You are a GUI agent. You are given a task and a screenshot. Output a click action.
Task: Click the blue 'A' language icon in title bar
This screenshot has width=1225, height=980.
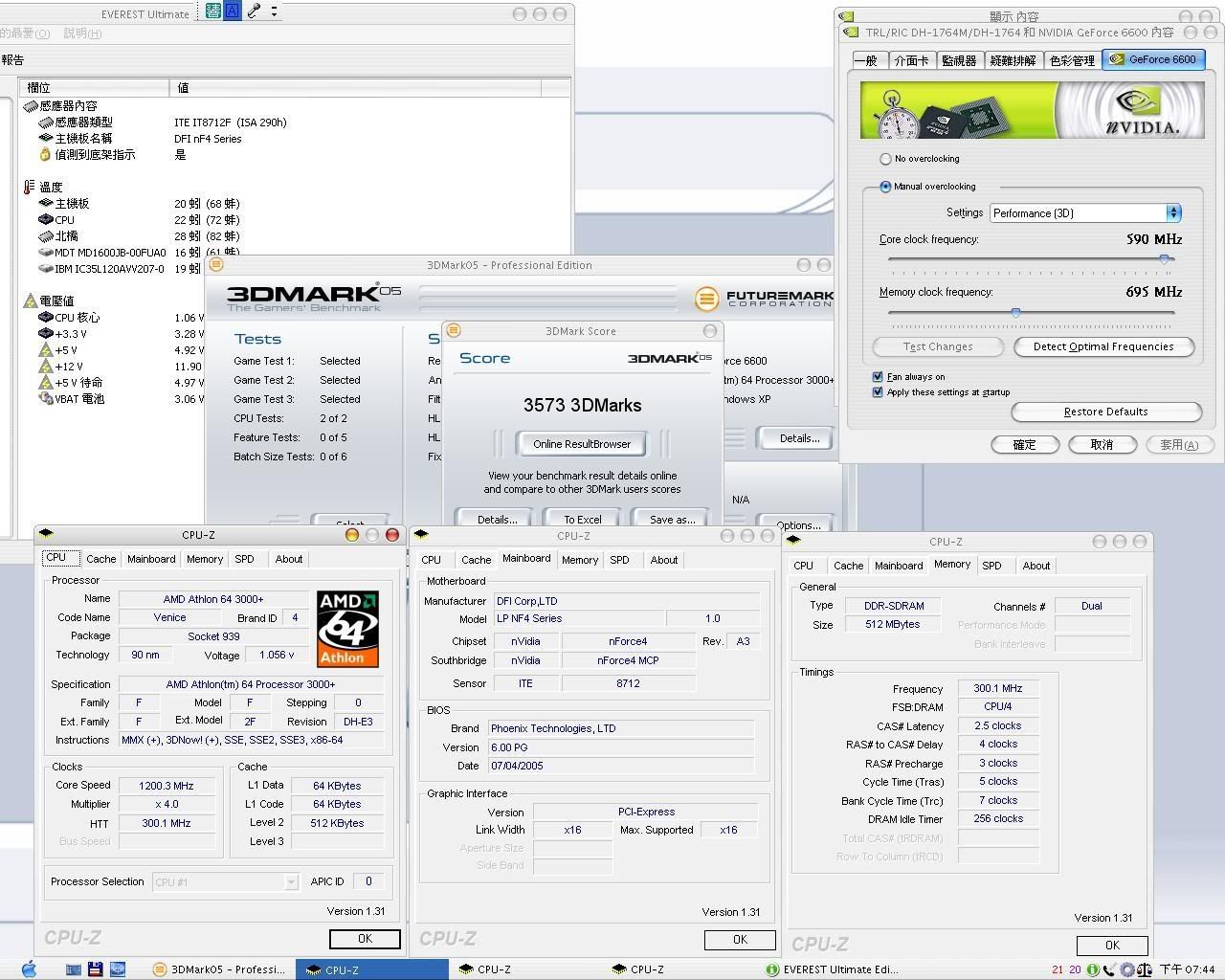(x=232, y=11)
